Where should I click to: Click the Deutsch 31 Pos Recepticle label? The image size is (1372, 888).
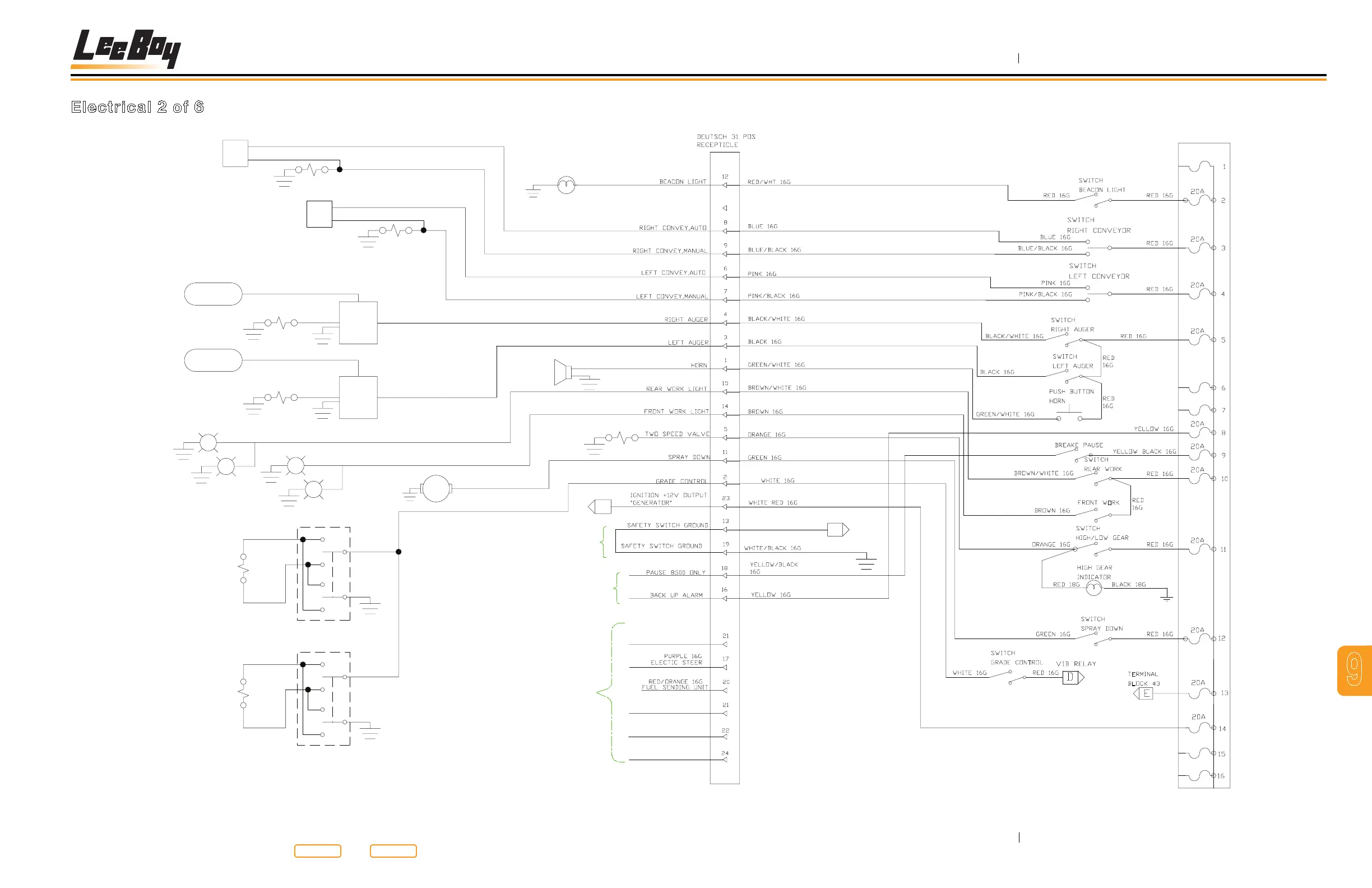coord(725,141)
